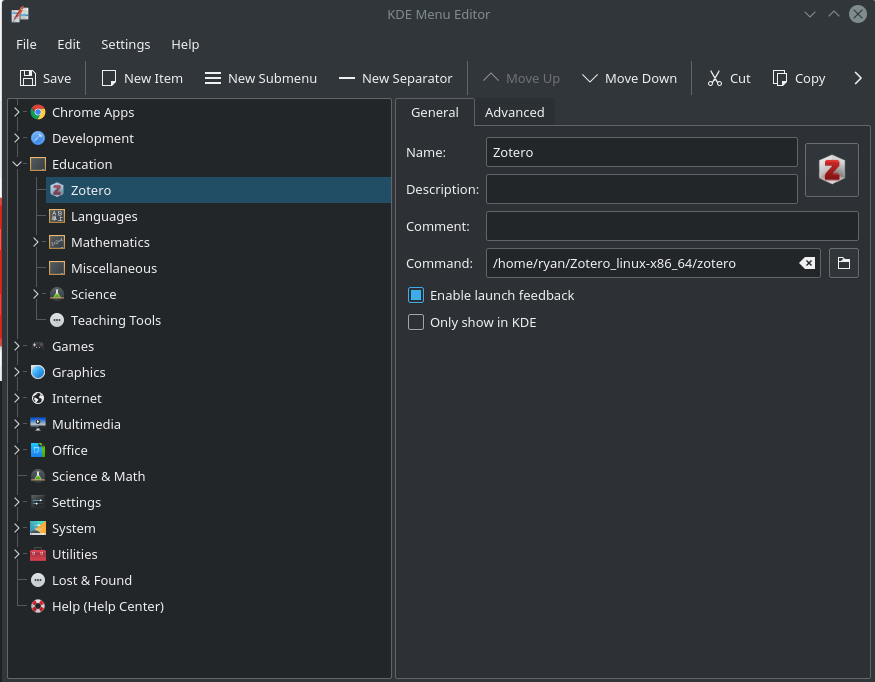Disable the Enable launch feedback checkbox
Screen dimensions: 875x682
pyautogui.click(x=416, y=295)
